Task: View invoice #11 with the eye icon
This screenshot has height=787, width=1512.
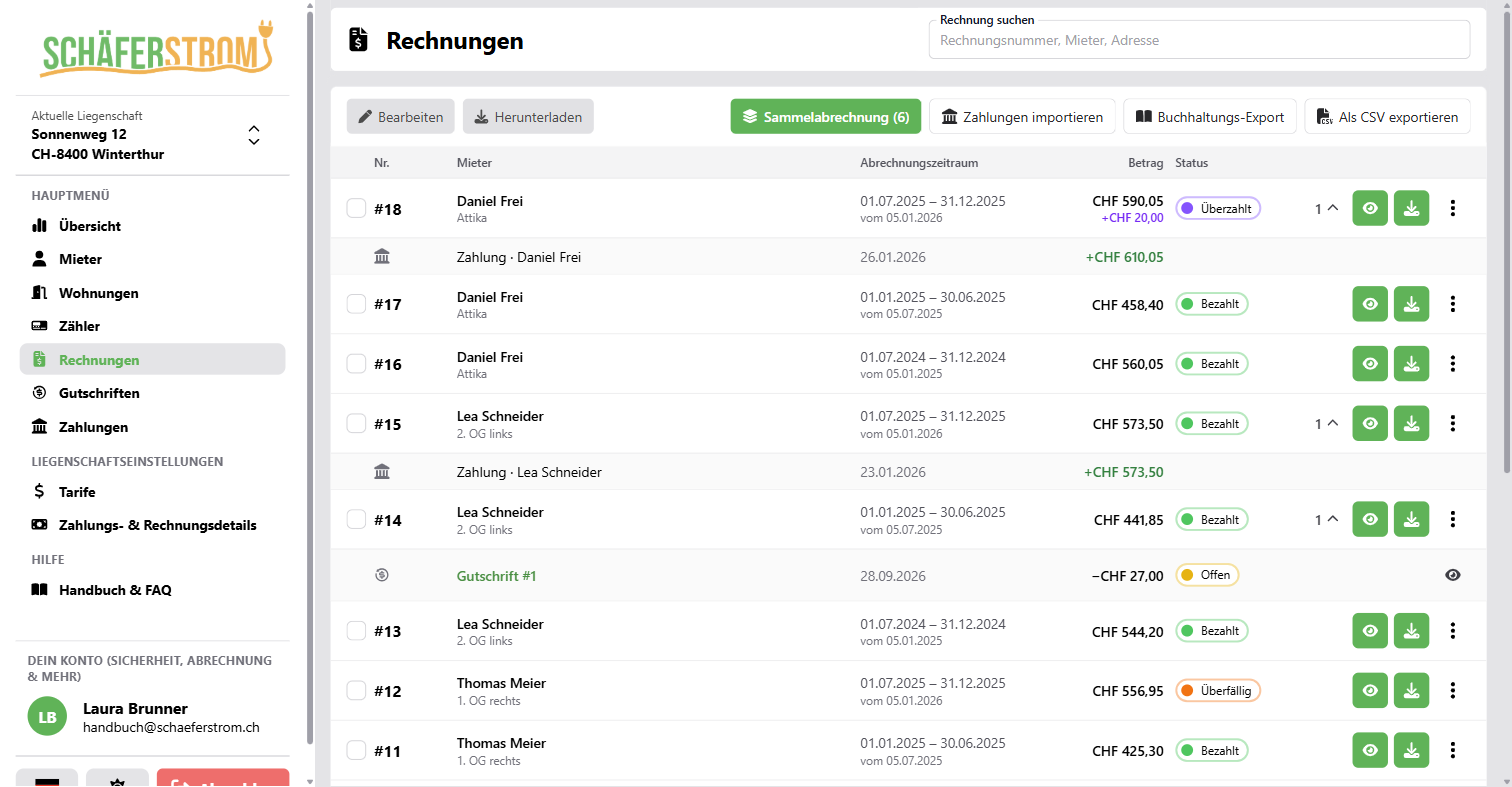Action: click(1370, 751)
